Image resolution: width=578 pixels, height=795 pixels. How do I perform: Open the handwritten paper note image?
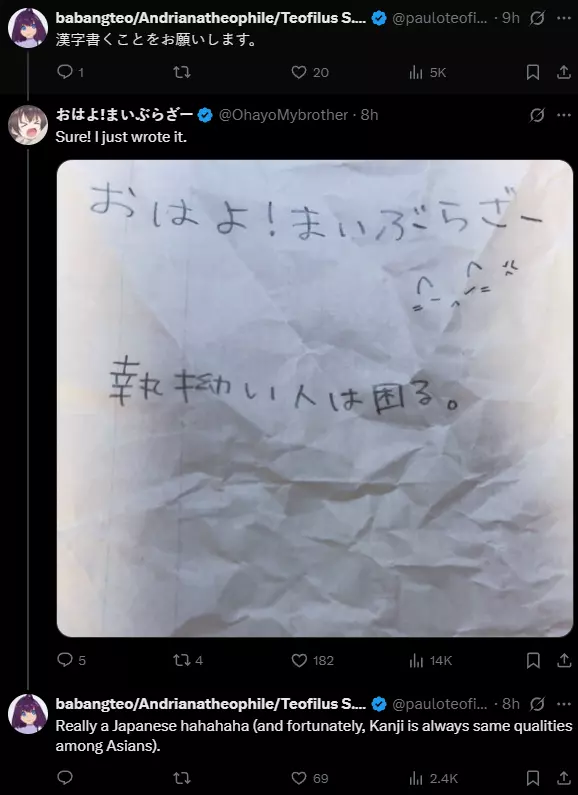pos(315,398)
